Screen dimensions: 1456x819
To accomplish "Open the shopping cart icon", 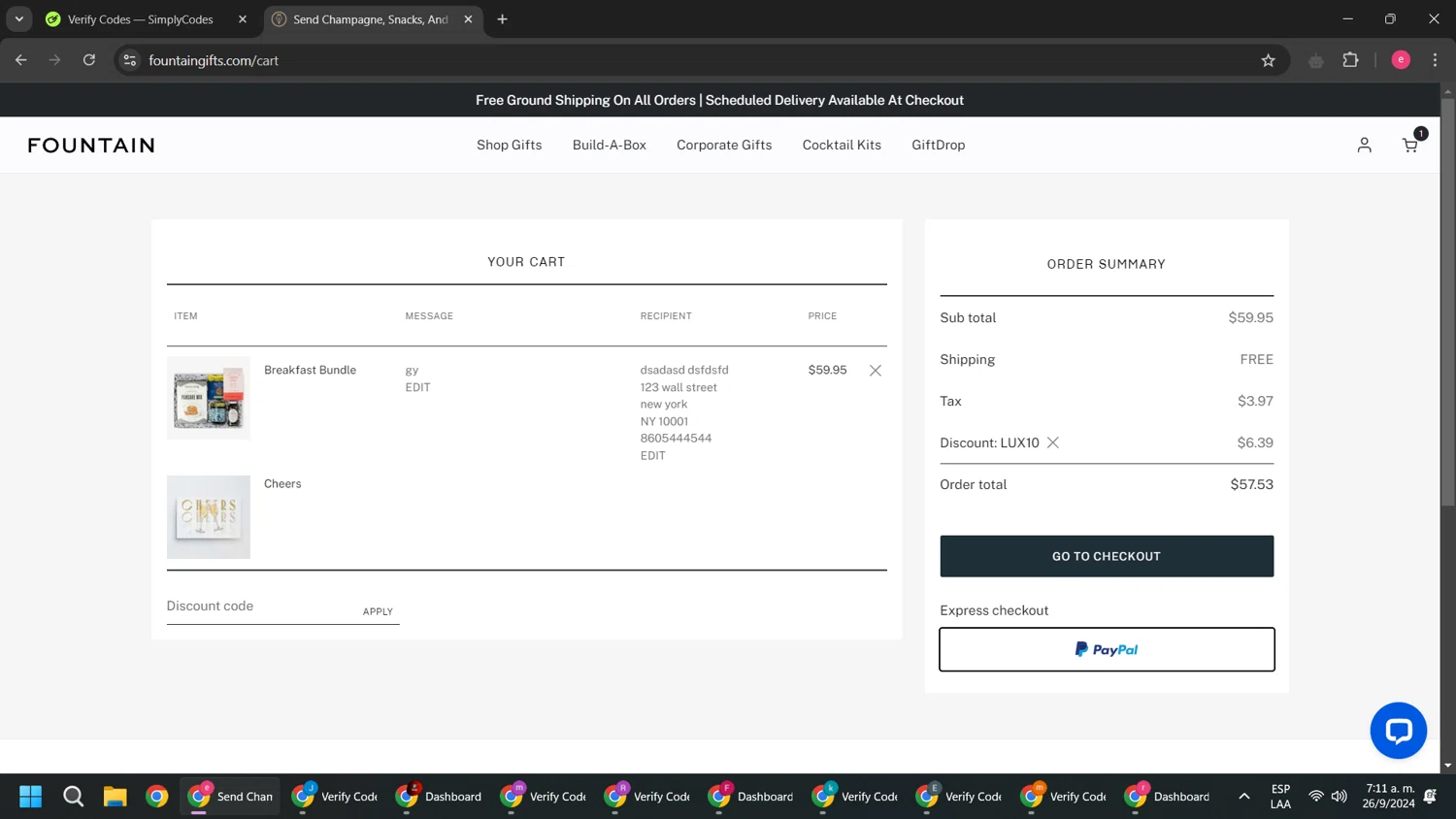I will tap(1410, 146).
